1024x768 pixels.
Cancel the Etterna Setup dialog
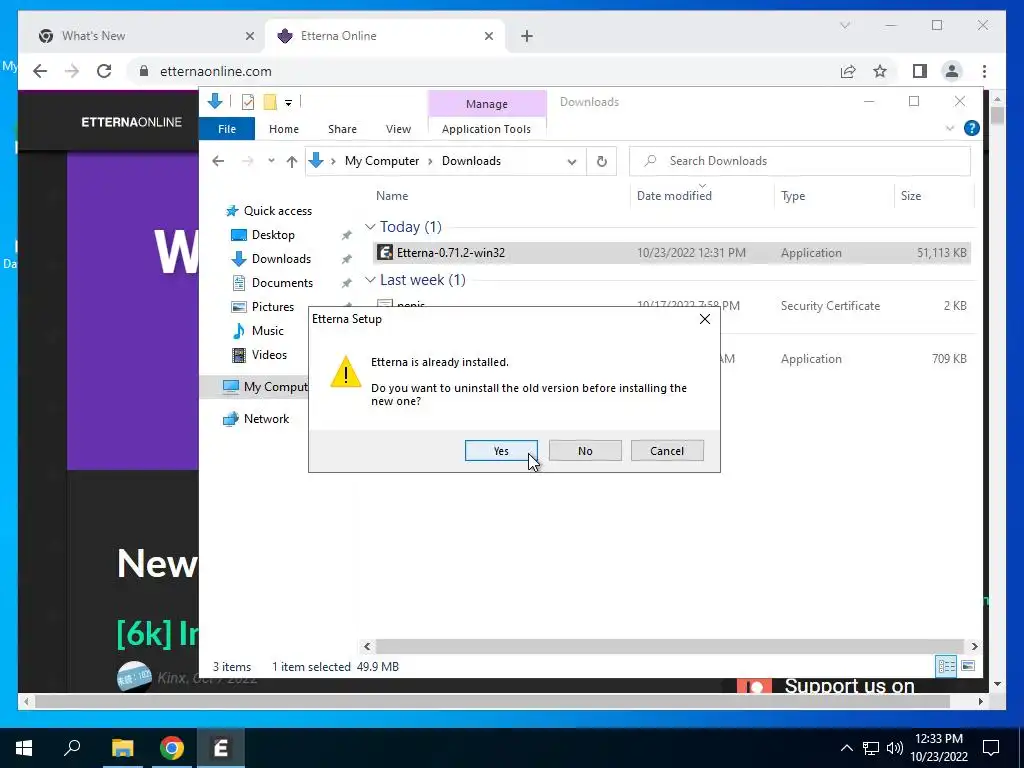[x=667, y=451]
